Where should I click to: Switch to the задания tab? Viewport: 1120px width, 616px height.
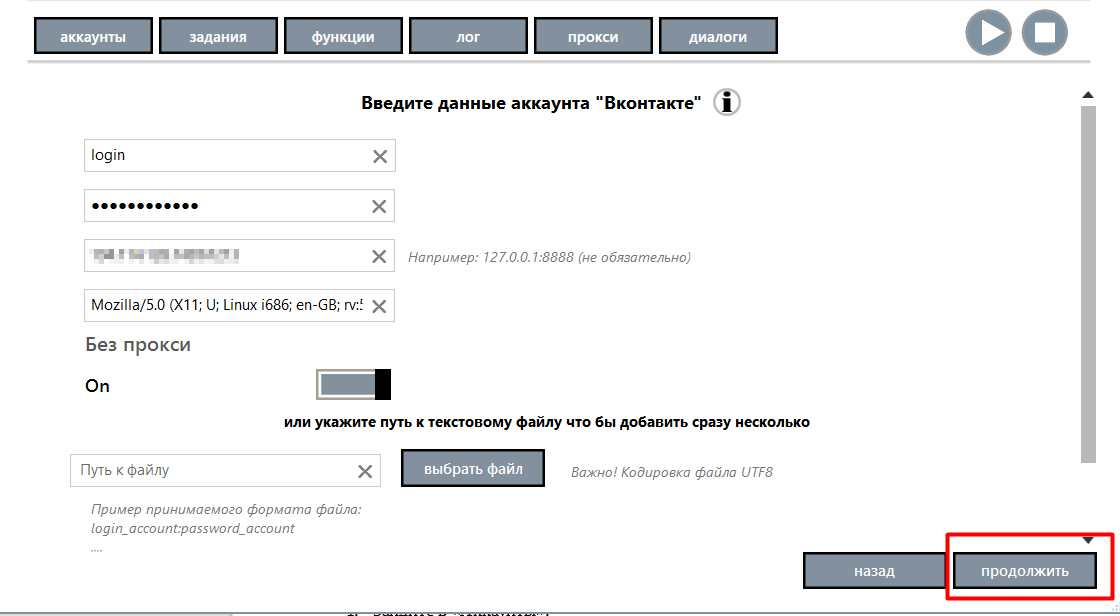pos(218,36)
